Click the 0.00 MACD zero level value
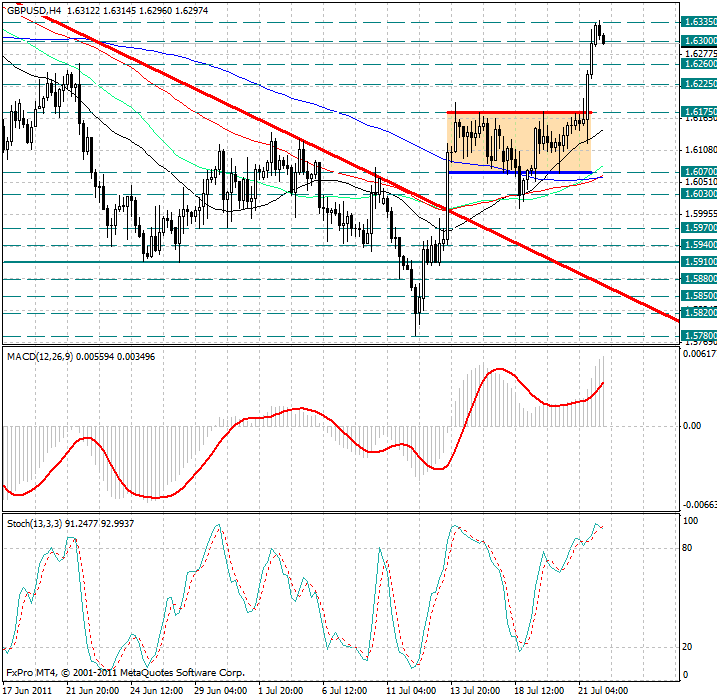Screen dimensions: 717x698 tap(692, 426)
